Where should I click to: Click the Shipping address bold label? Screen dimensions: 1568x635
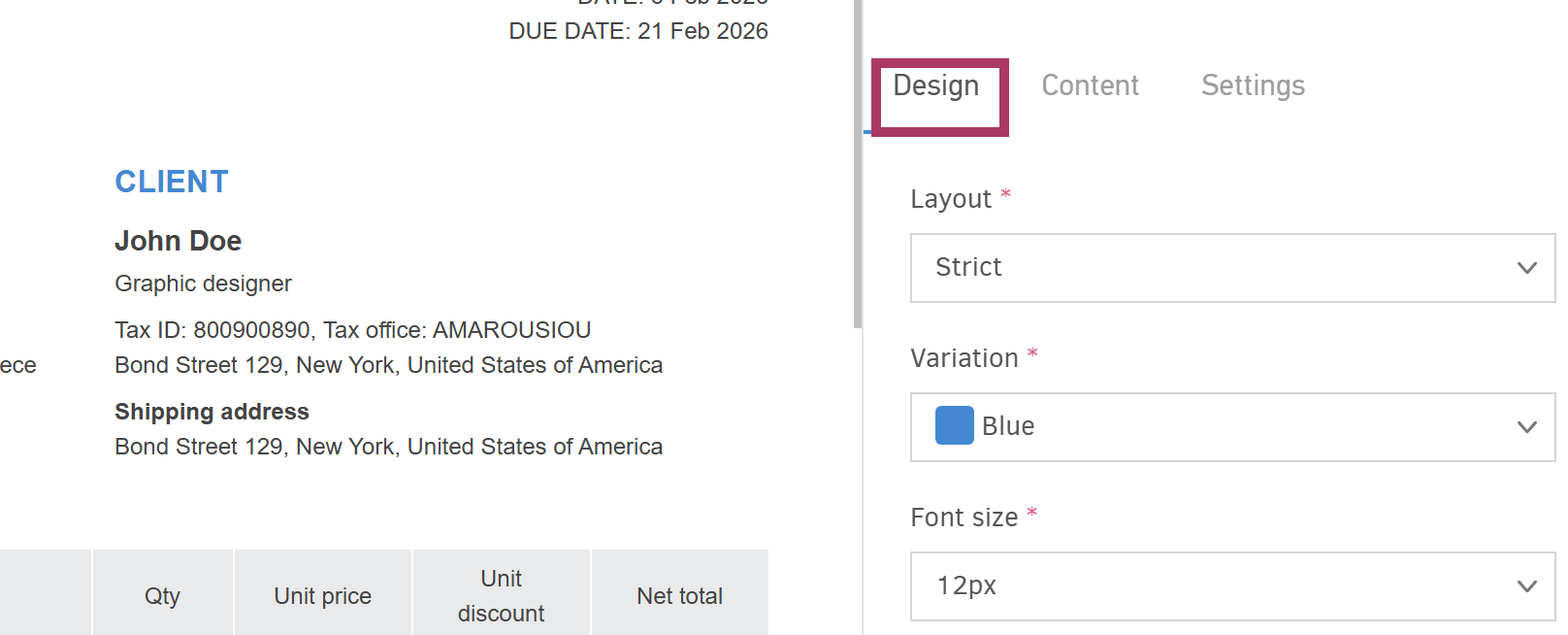(212, 412)
